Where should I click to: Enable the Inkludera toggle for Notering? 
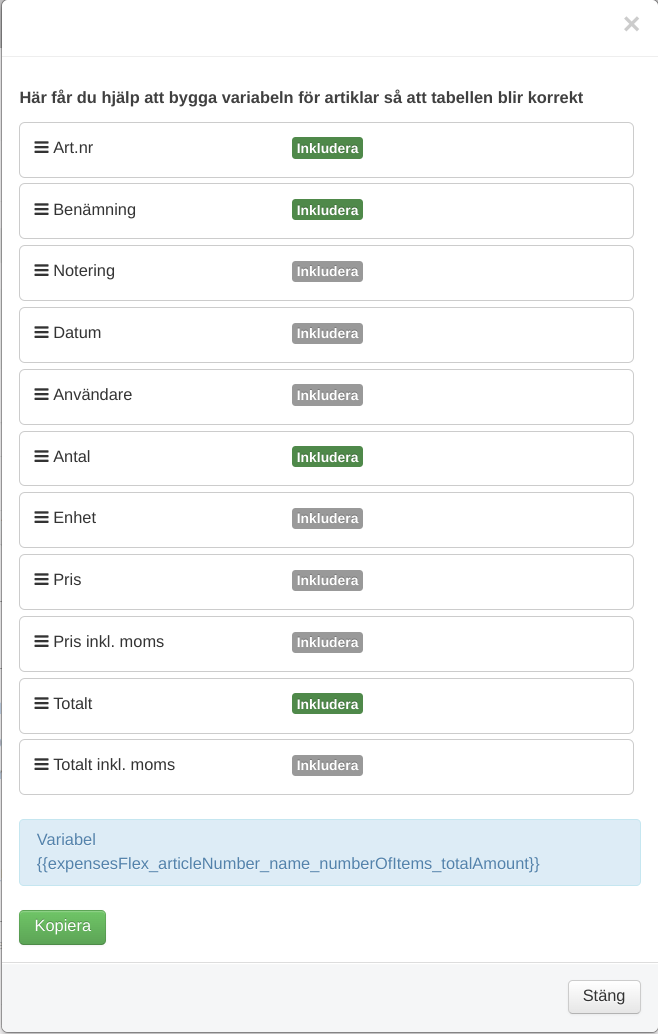[x=327, y=271]
